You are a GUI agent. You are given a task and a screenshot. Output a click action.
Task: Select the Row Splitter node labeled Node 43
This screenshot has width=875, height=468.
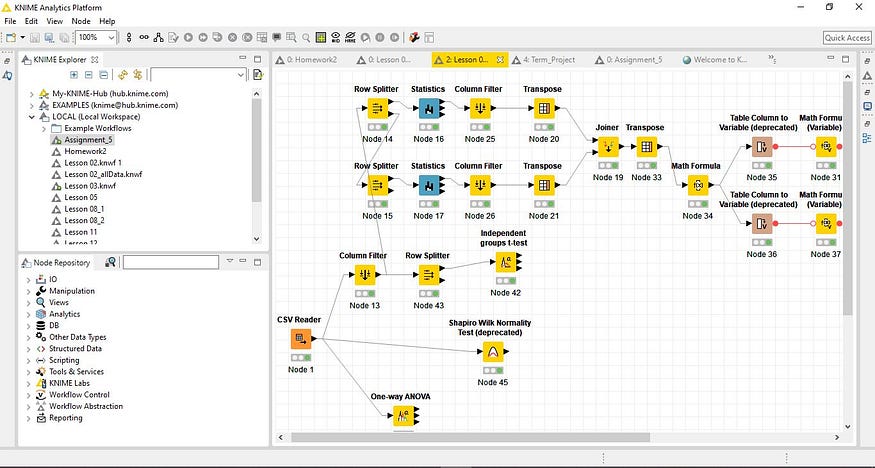point(429,274)
